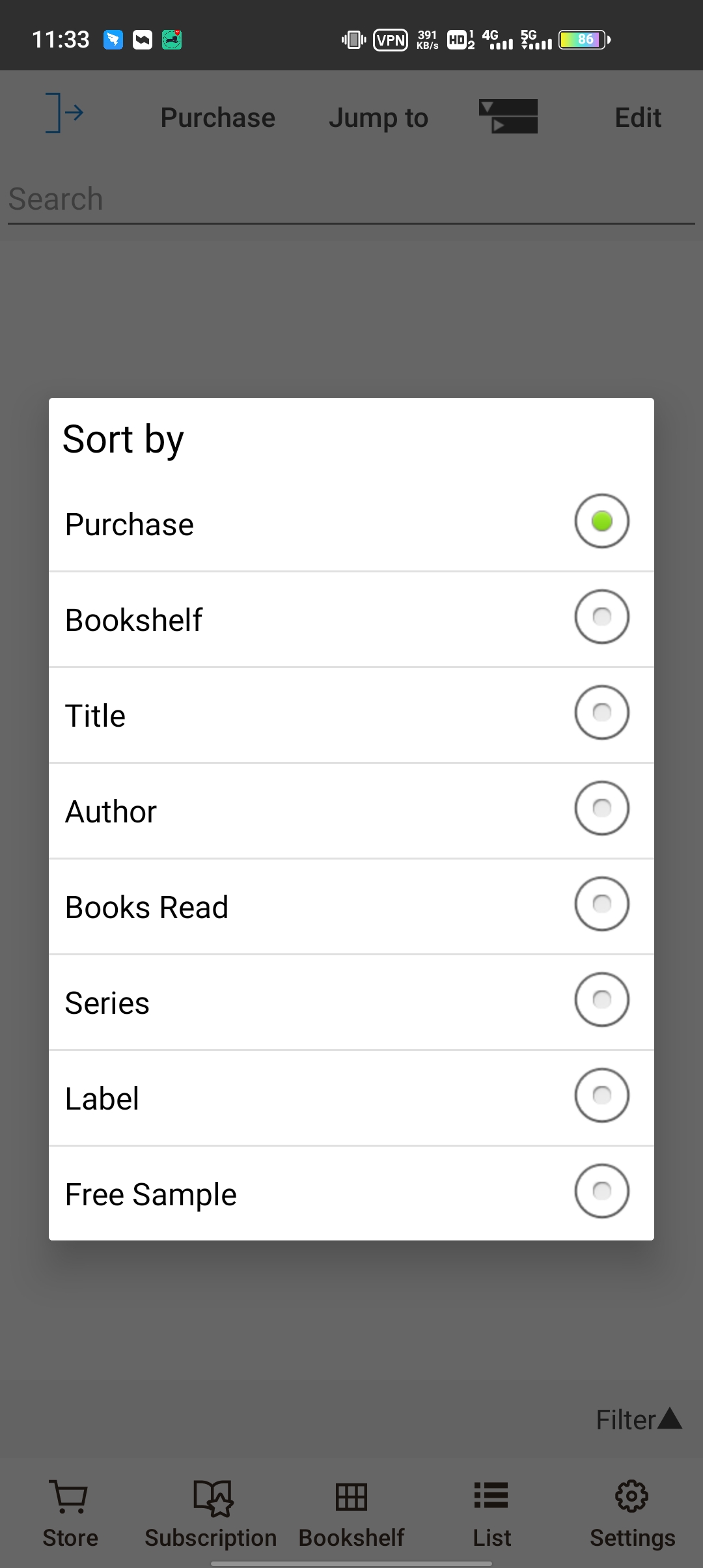
Task: Select the Title sort radio button
Action: point(601,712)
